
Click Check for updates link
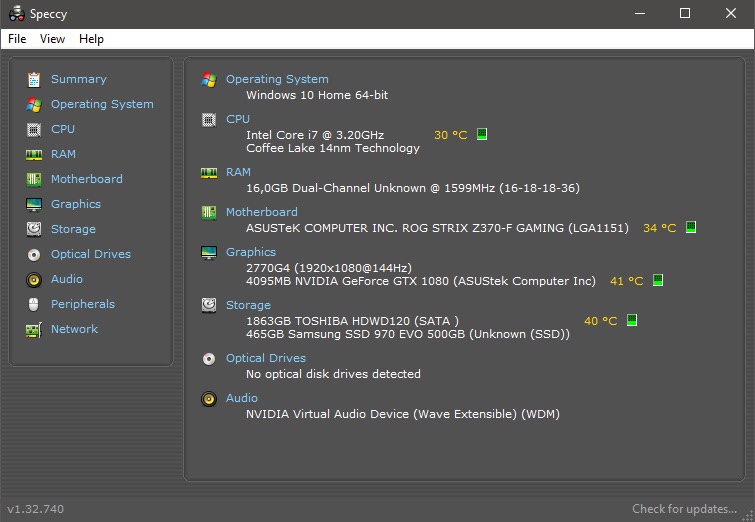[689, 509]
